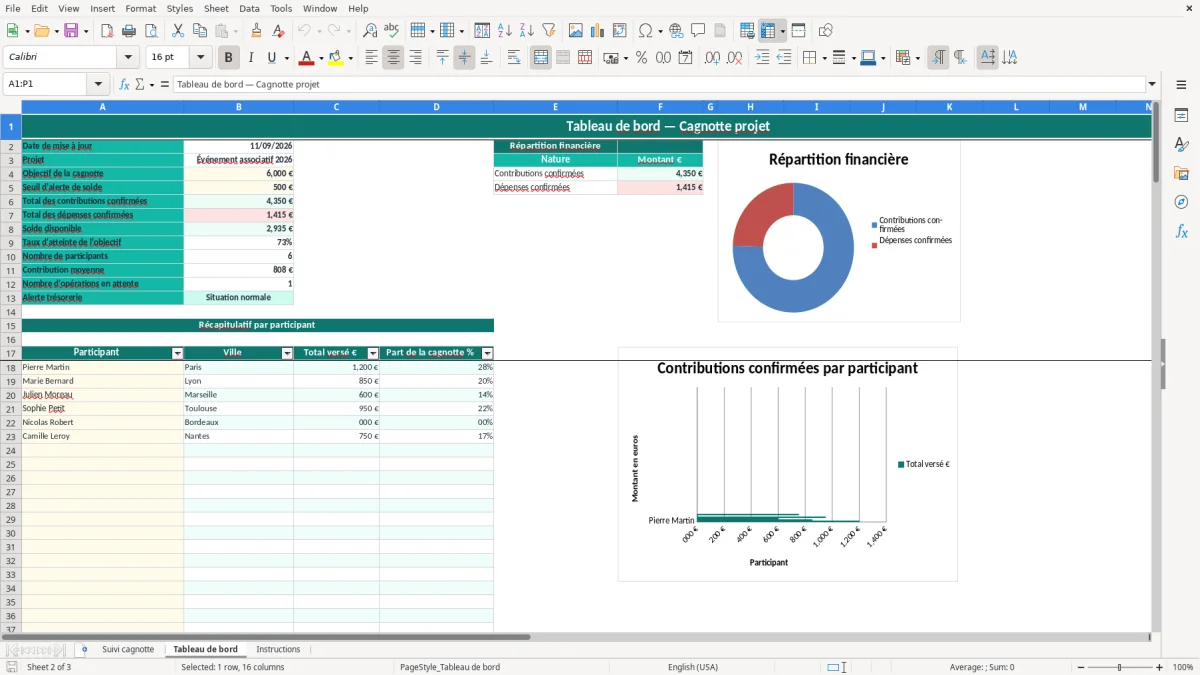This screenshot has height=675, width=1200.
Task: Open Print Preview from the toolbar
Action: 151,31
